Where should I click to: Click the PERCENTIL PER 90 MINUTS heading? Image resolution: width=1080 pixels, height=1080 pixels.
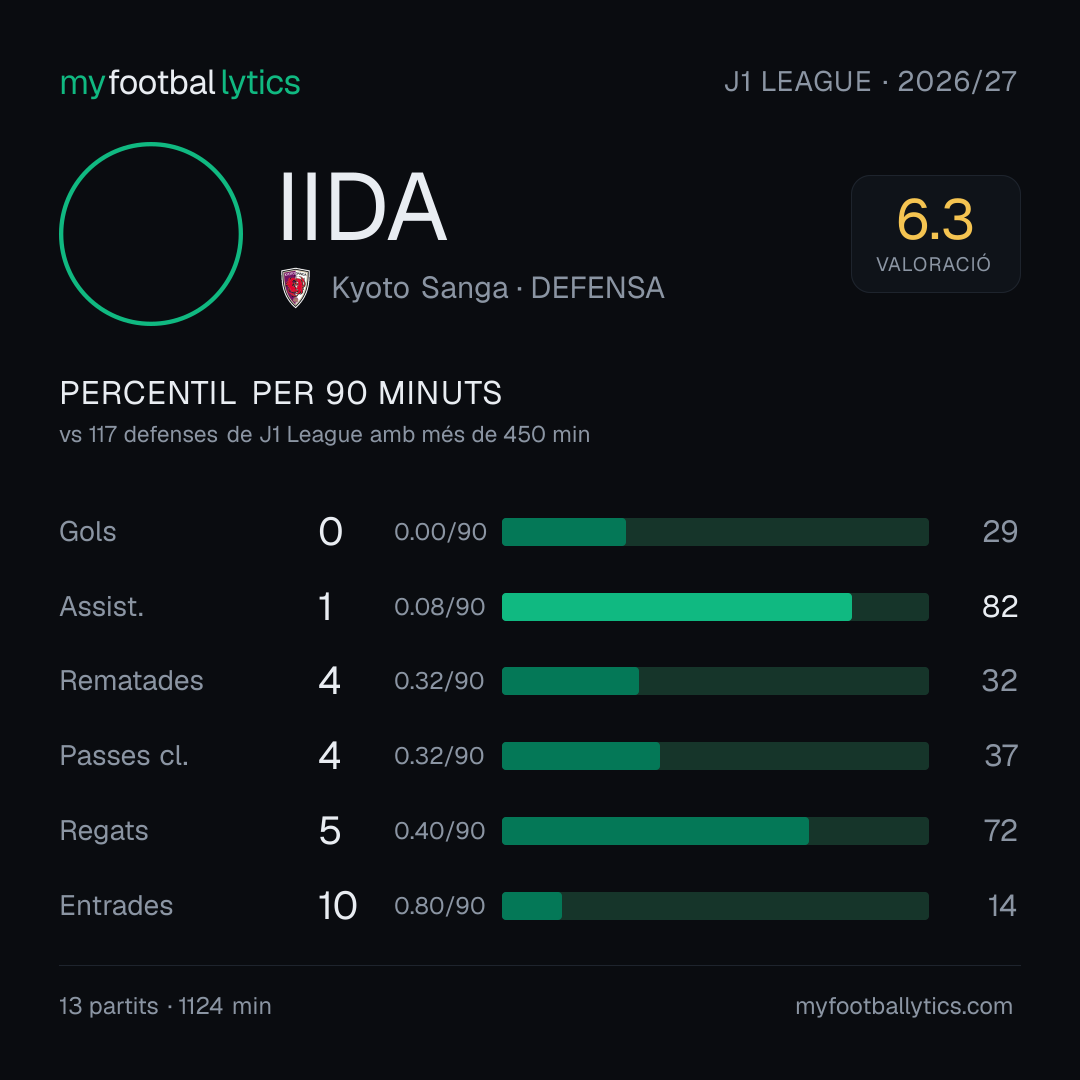click(x=281, y=393)
